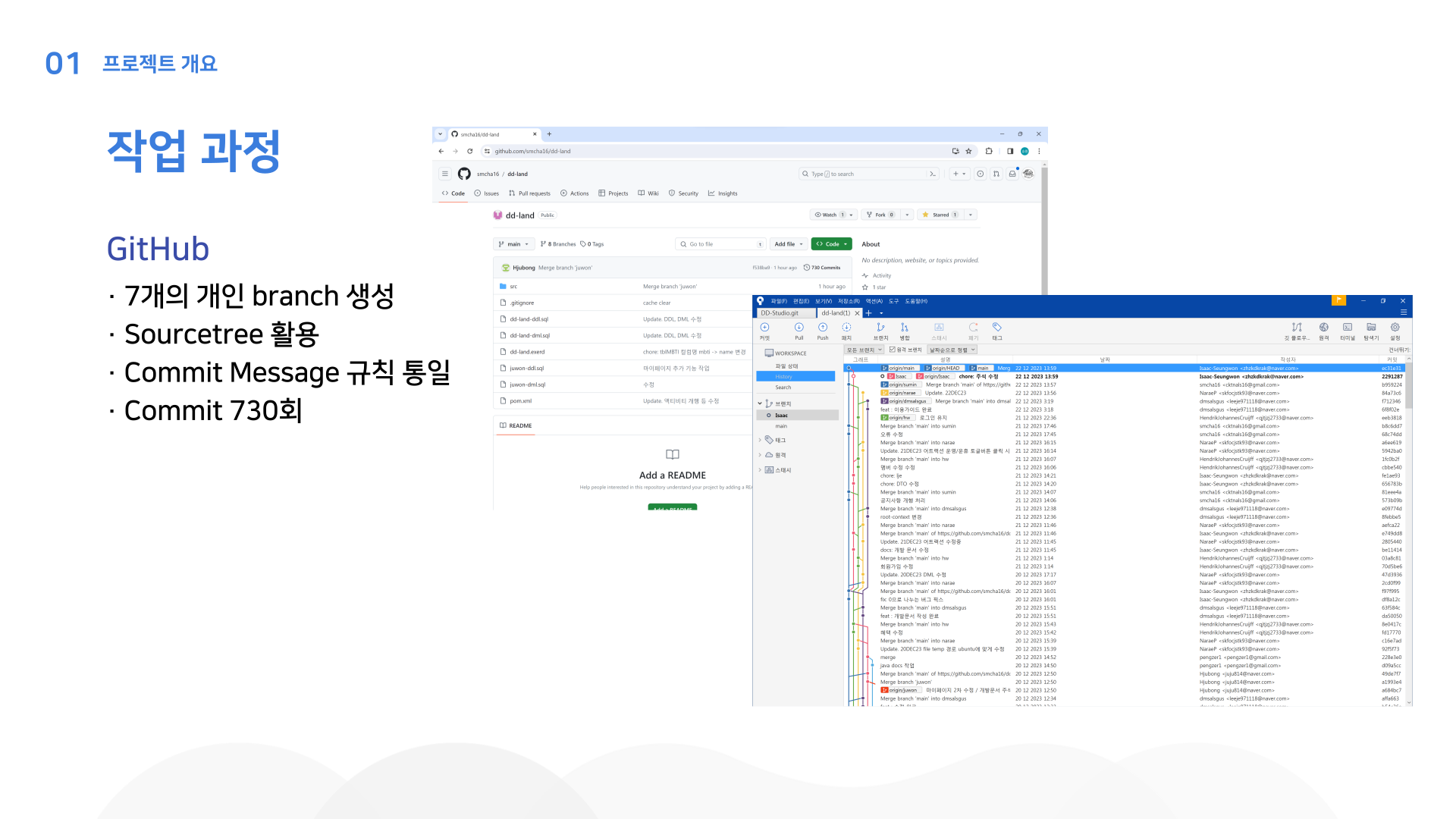Click the orange flag notification icon in Sourcetree
This screenshot has height=819, width=1456.
point(1339,300)
